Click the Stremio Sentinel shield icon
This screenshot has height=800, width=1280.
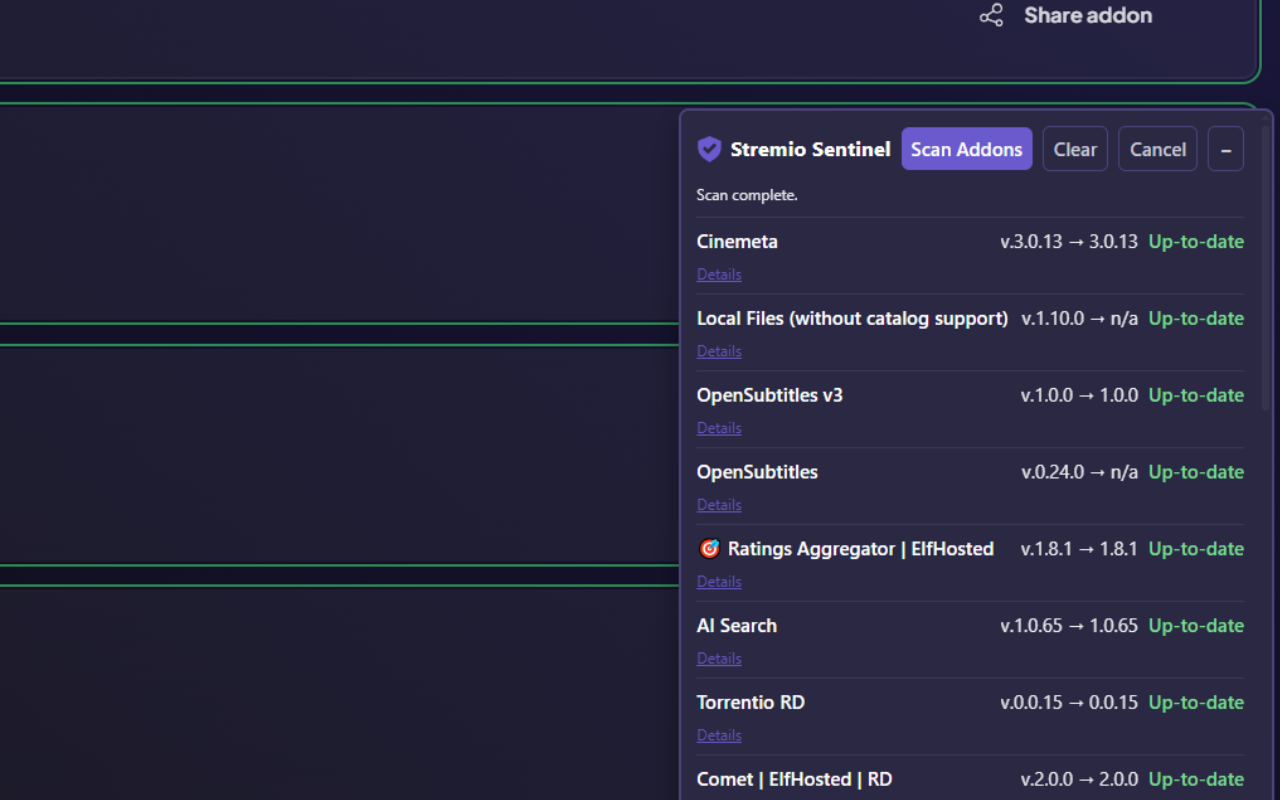(x=709, y=149)
